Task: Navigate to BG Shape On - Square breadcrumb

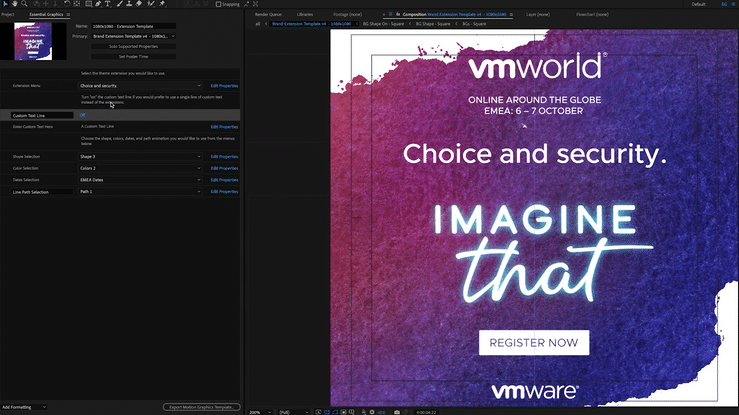Action: click(383, 24)
